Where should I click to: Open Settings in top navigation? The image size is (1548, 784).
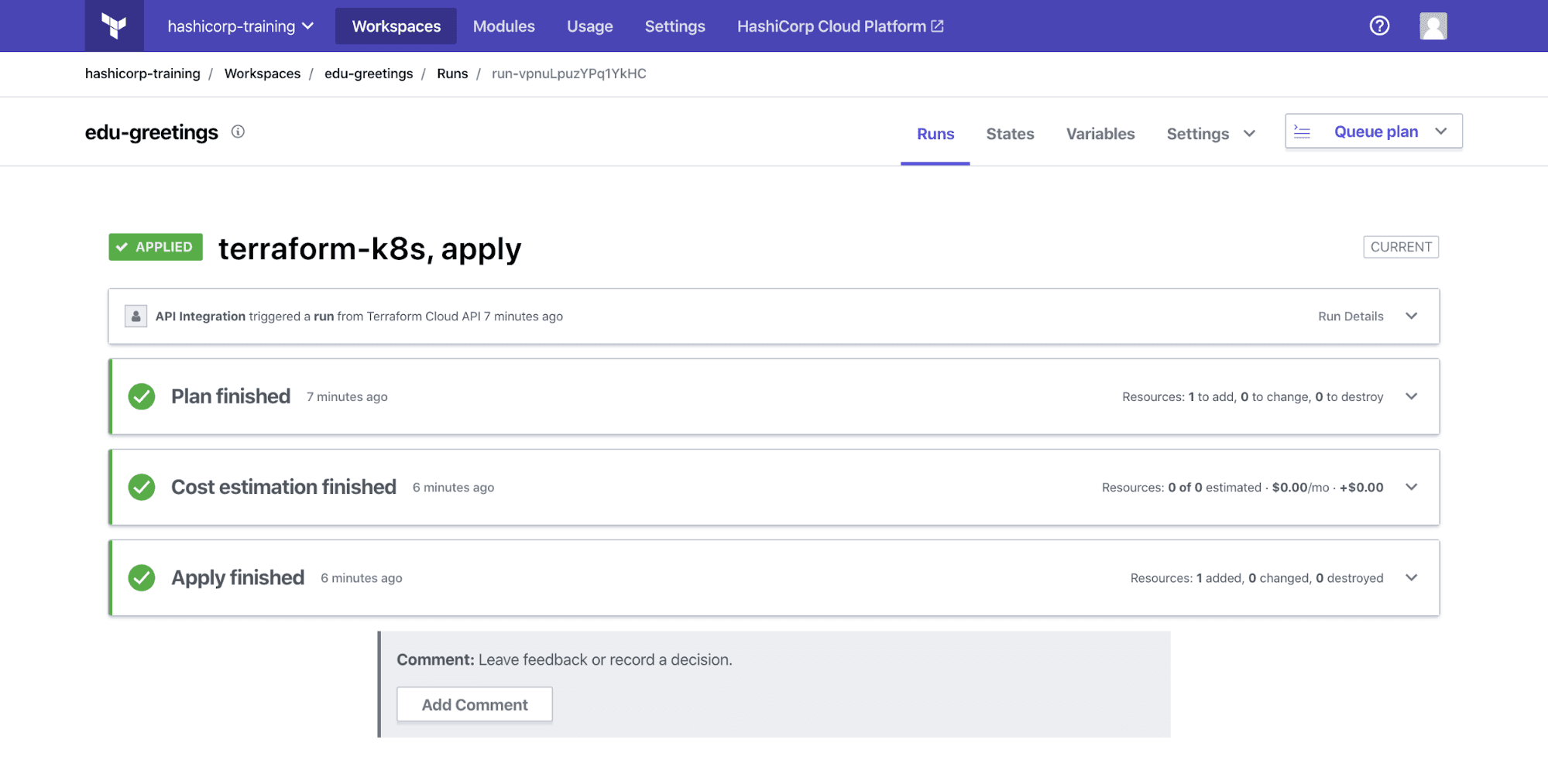[x=674, y=26]
